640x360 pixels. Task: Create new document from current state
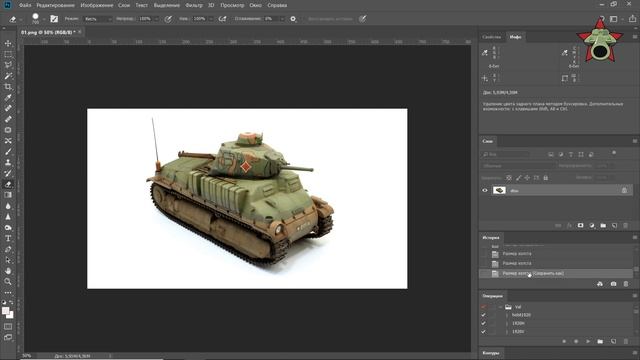[x=600, y=284]
